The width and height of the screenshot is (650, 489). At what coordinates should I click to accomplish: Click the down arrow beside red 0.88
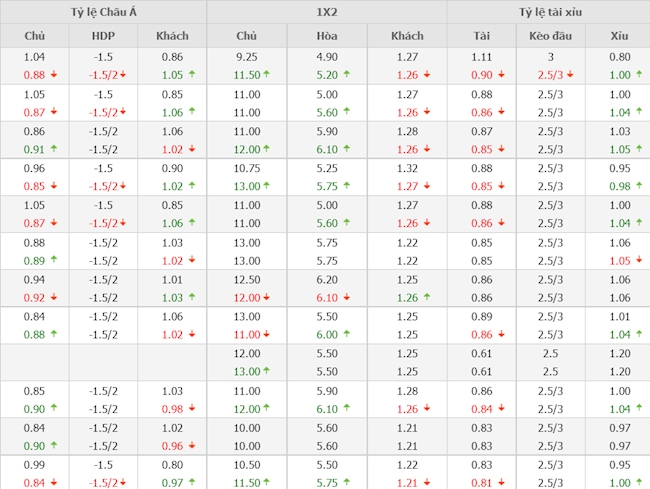tap(53, 75)
